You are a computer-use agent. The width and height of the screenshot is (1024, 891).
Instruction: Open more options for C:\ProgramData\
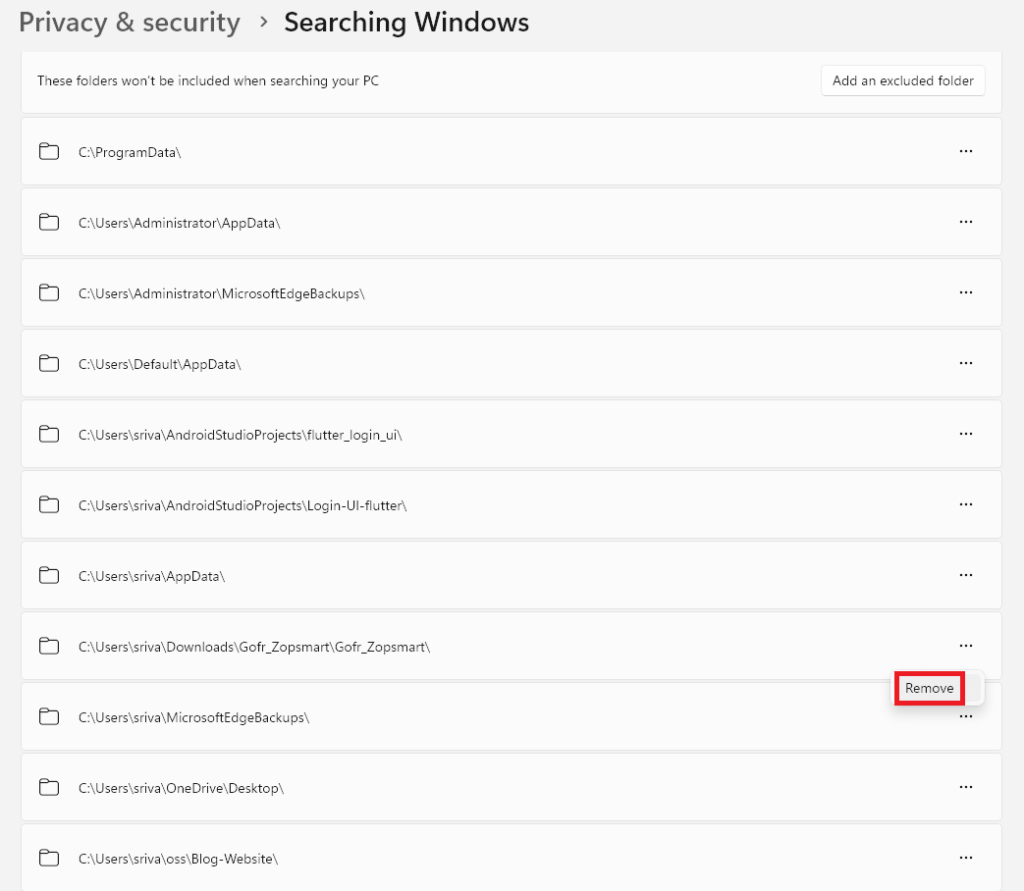[x=965, y=151]
